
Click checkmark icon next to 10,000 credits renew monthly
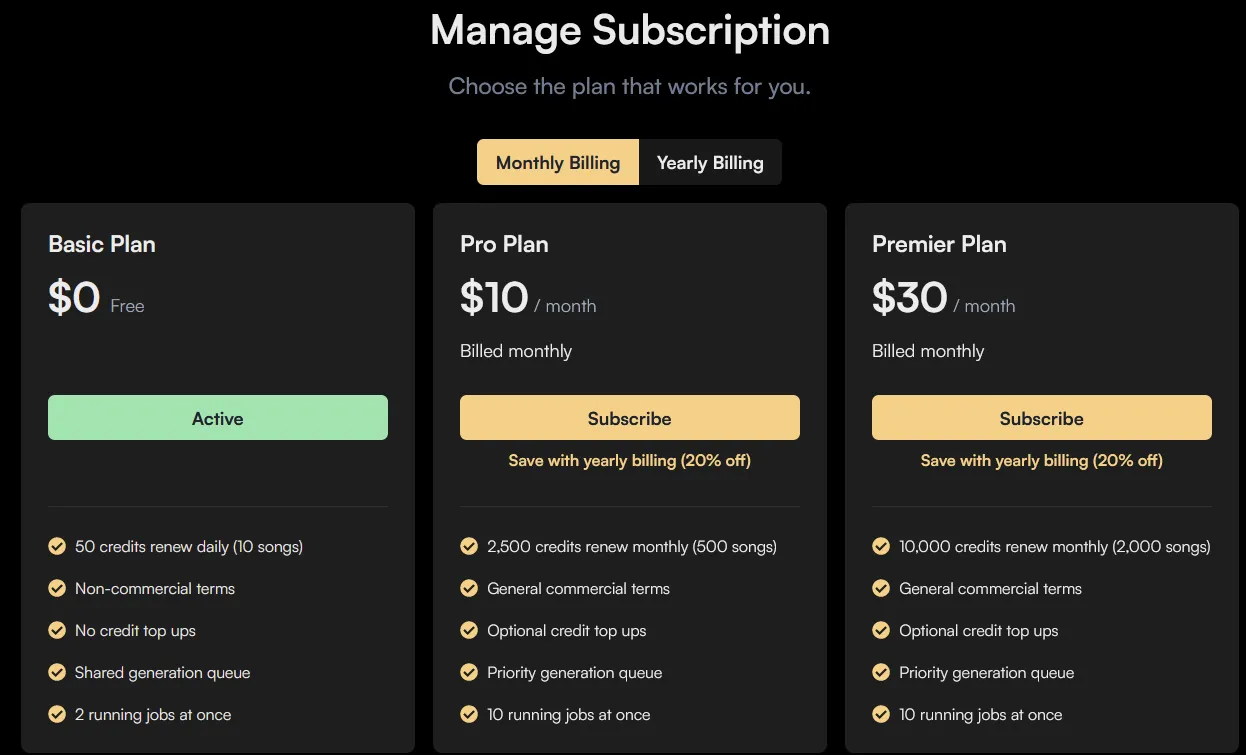coord(881,546)
